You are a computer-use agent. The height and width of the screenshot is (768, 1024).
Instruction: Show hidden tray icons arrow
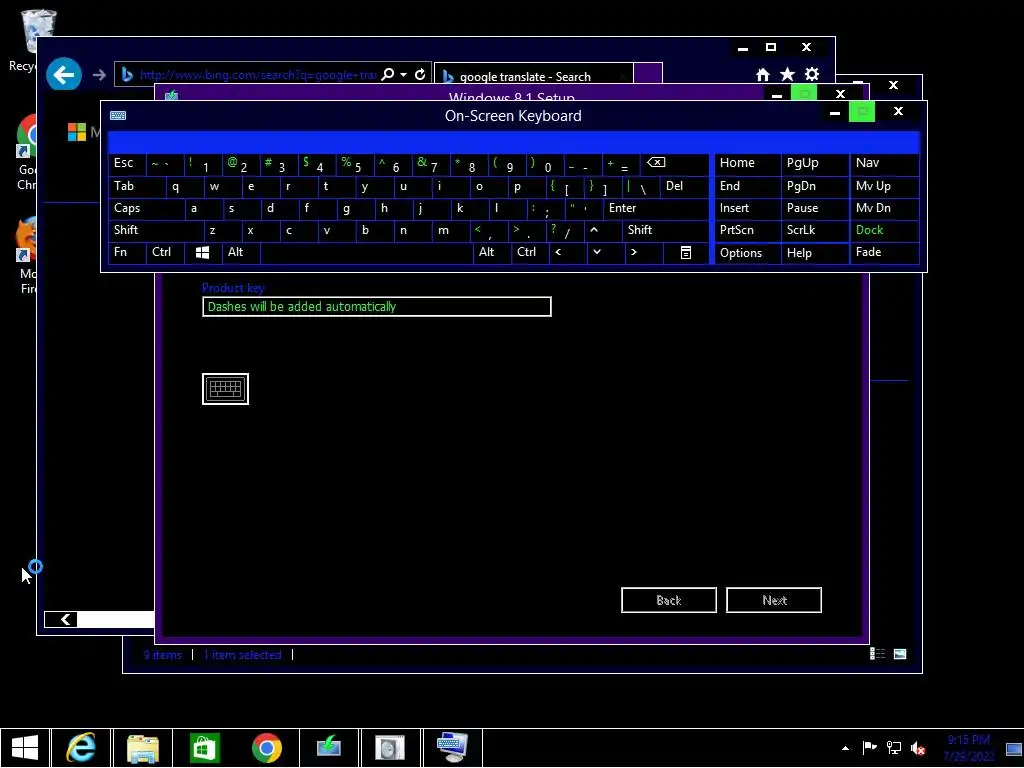coord(845,748)
